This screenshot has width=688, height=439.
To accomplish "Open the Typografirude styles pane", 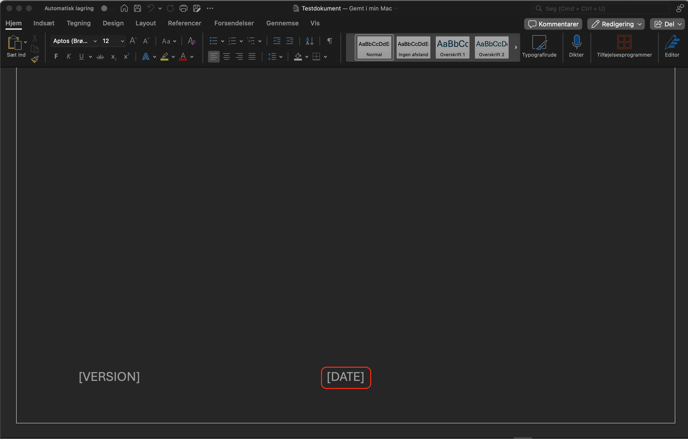I will tap(539, 45).
